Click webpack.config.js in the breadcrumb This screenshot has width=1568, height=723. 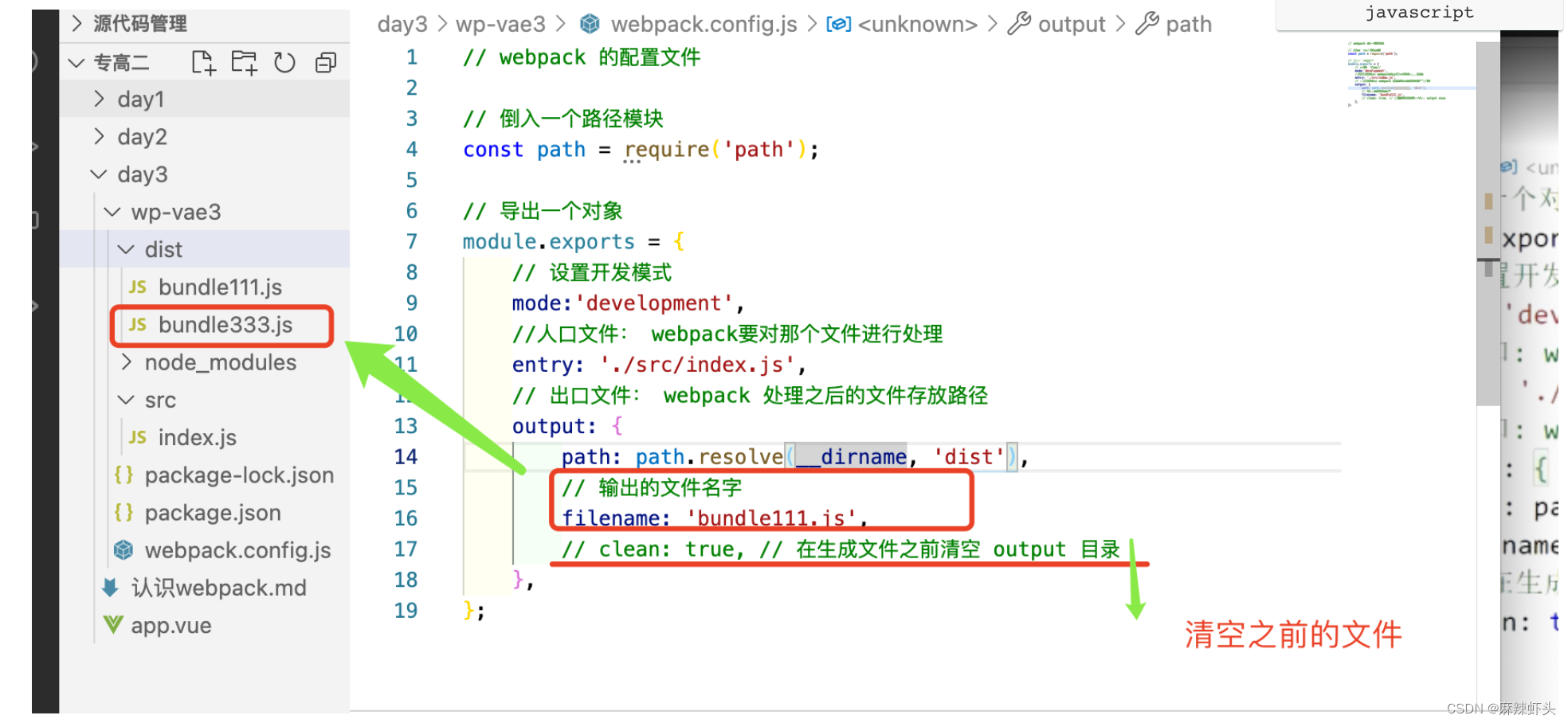point(704,25)
